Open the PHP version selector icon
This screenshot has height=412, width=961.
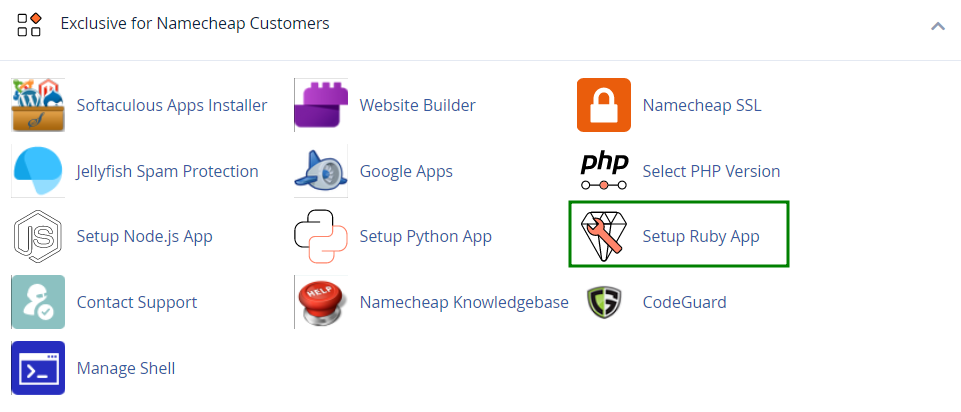[x=604, y=171]
